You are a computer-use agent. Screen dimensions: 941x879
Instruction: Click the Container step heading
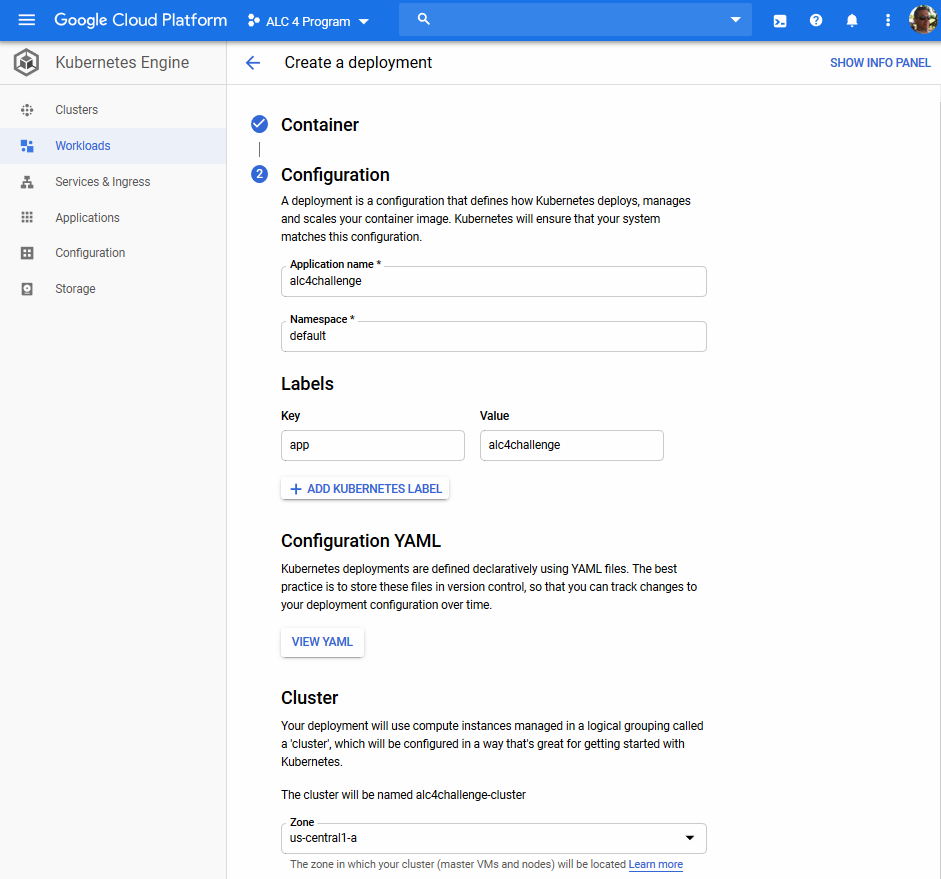pyautogui.click(x=320, y=125)
